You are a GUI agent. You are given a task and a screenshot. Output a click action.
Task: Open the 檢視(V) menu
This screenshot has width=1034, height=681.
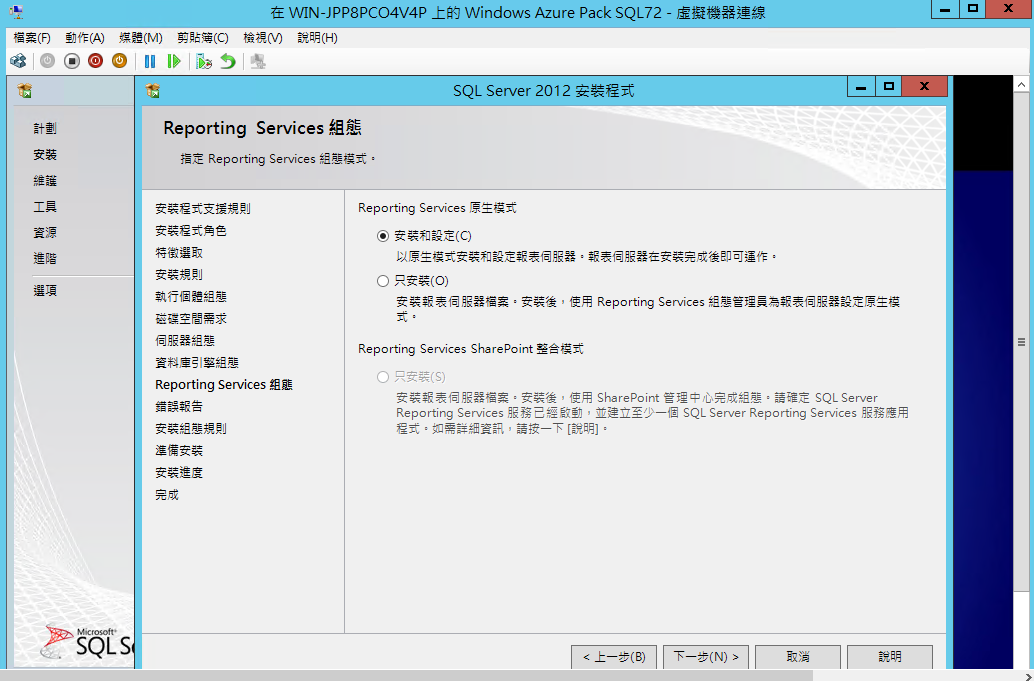pos(262,38)
